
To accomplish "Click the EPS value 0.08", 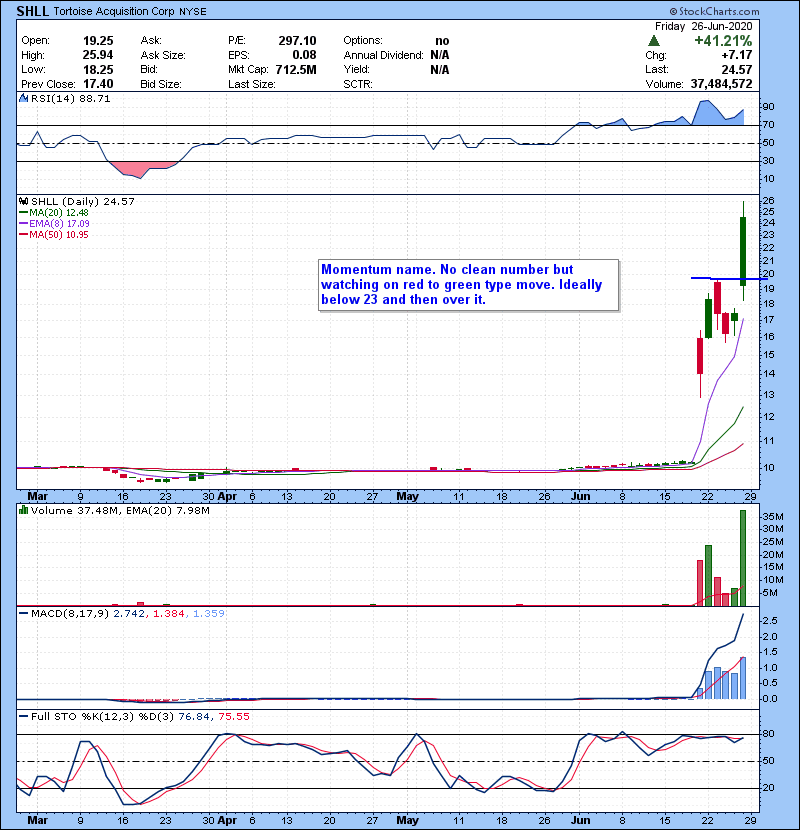I will 304,55.
